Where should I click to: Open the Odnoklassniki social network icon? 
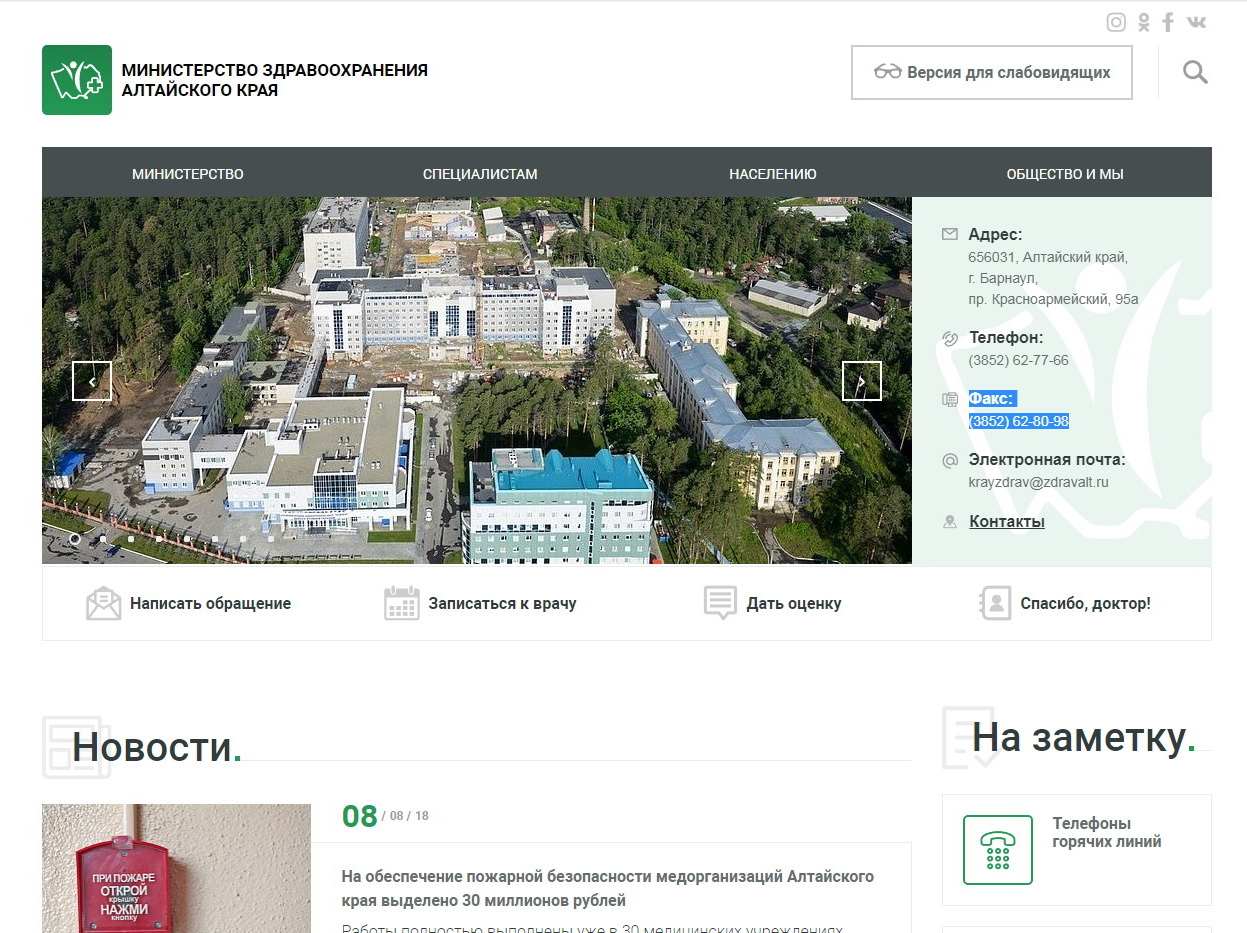pyautogui.click(x=1144, y=22)
